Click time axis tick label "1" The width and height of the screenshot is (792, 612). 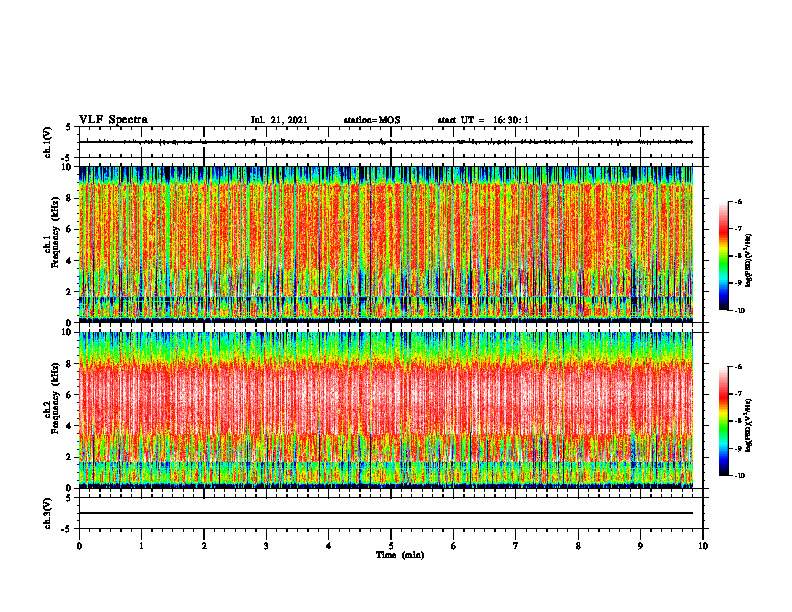coord(141,546)
